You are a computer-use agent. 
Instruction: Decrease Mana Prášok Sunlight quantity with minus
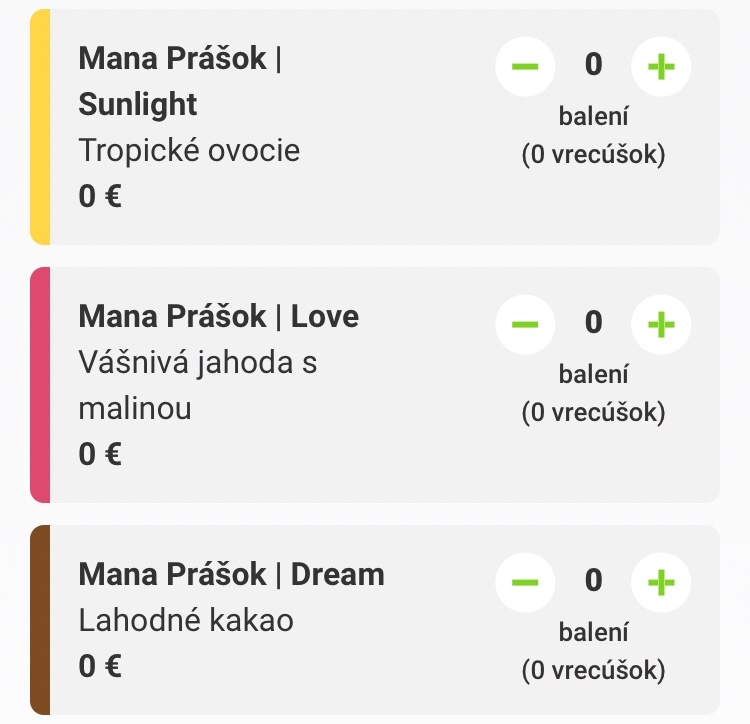click(525, 66)
